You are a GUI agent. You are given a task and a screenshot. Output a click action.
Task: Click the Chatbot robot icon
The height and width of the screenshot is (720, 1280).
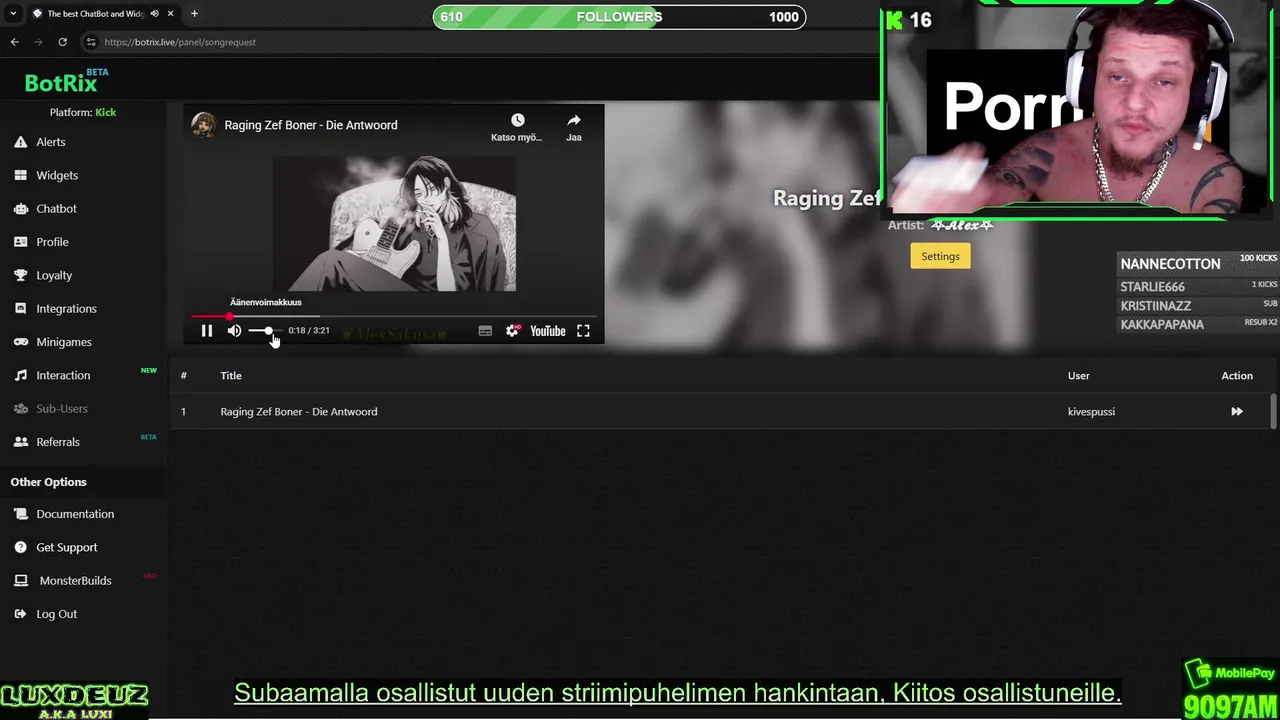coord(21,209)
